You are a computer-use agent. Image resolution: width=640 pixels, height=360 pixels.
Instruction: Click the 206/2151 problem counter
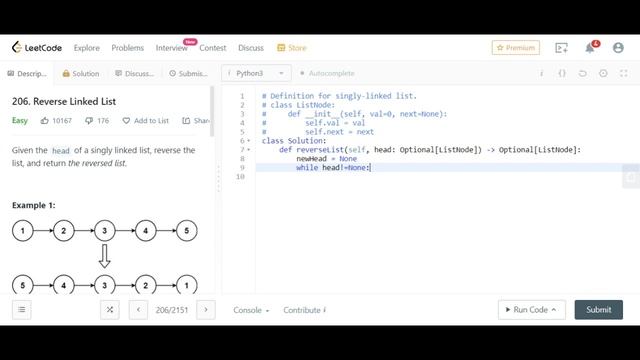pyautogui.click(x=172, y=310)
